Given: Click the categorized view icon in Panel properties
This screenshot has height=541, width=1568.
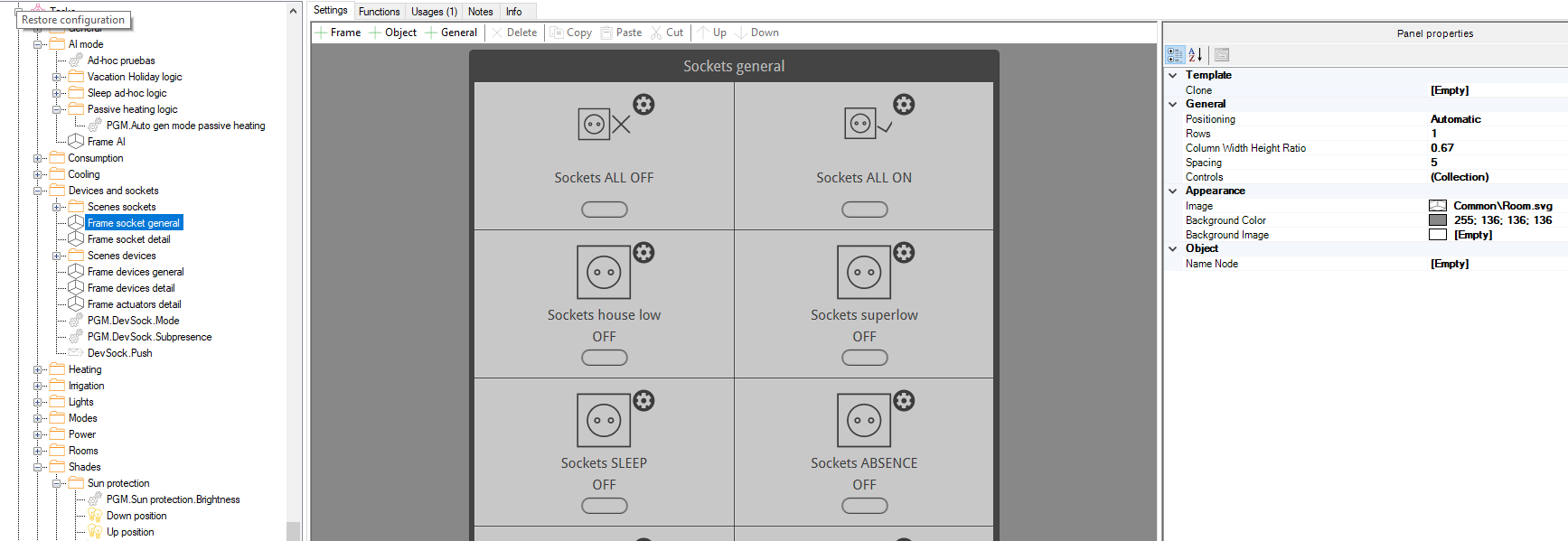Looking at the screenshot, I should click(x=1175, y=55).
